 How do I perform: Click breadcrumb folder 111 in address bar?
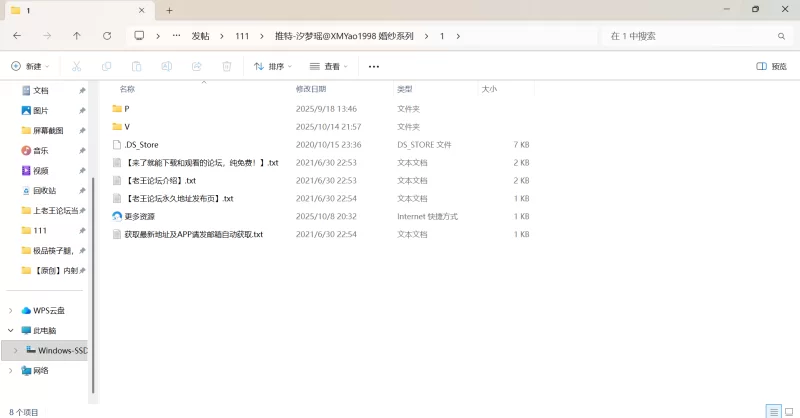pyautogui.click(x=242, y=35)
